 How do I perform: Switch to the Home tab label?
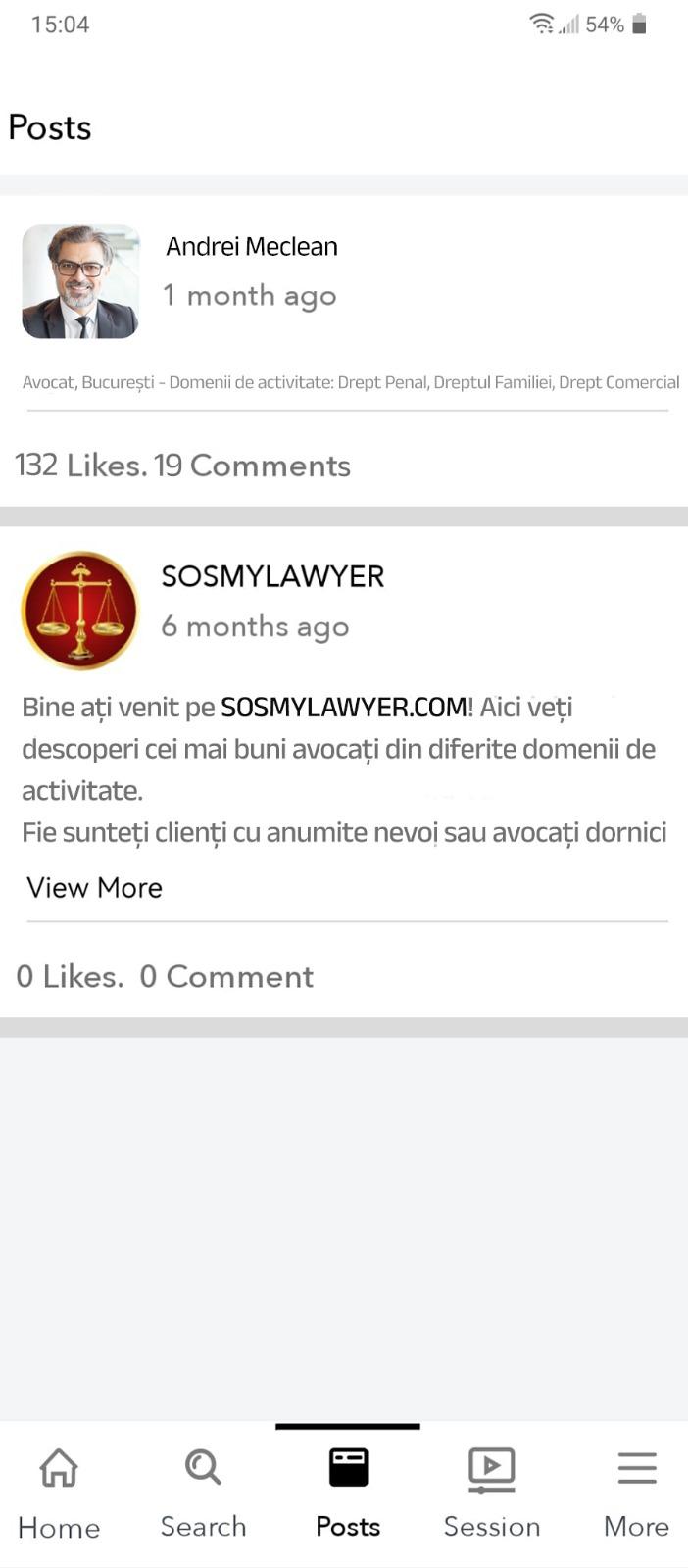59,1527
